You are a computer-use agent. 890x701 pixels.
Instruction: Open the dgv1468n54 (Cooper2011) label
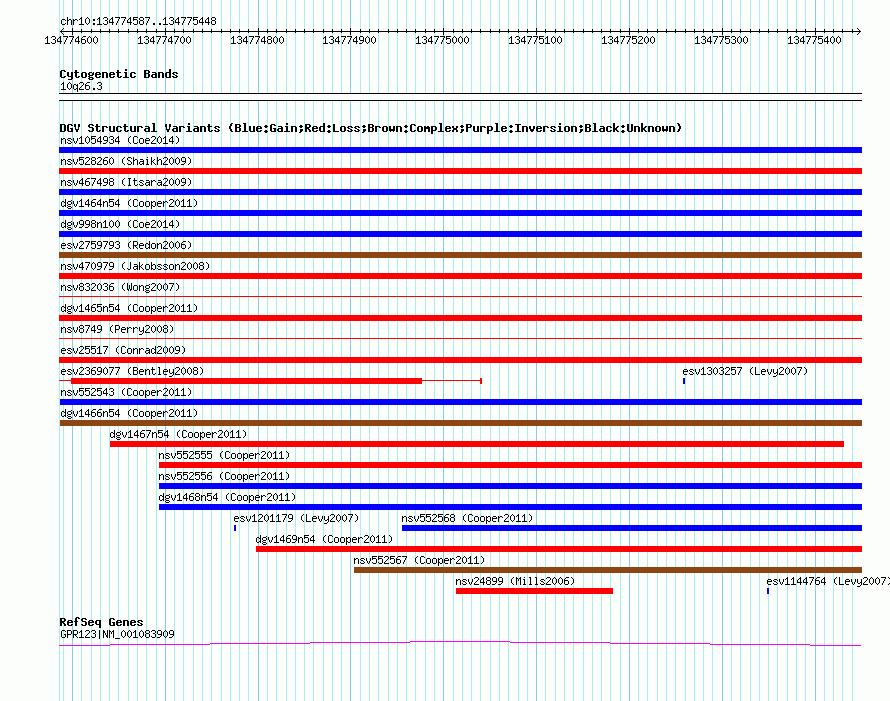(227, 497)
